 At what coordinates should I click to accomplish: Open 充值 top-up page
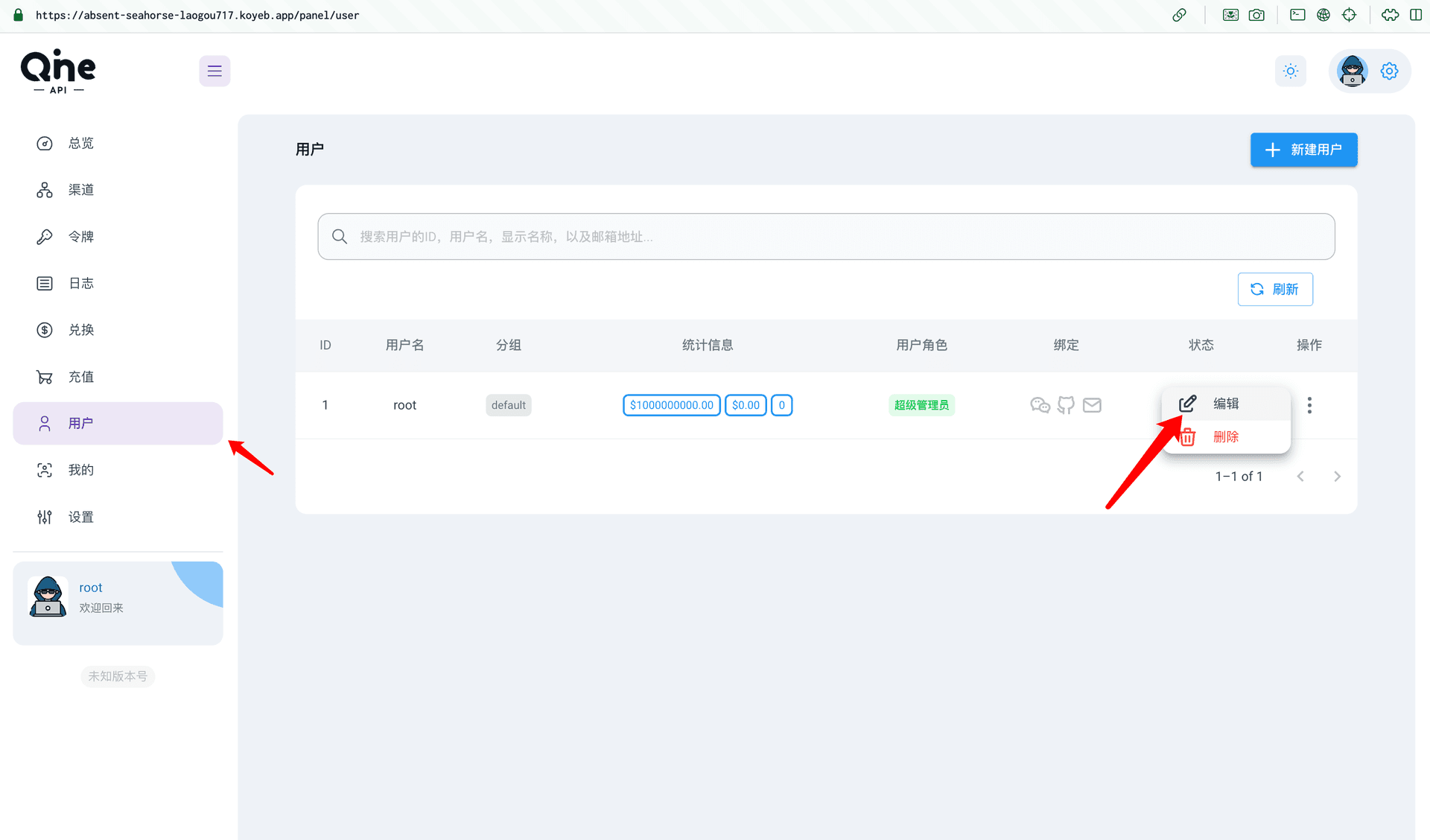click(x=118, y=377)
